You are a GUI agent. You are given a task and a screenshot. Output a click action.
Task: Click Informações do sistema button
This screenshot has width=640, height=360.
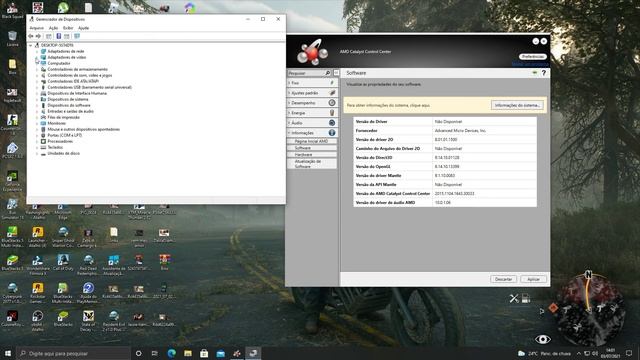[517, 105]
